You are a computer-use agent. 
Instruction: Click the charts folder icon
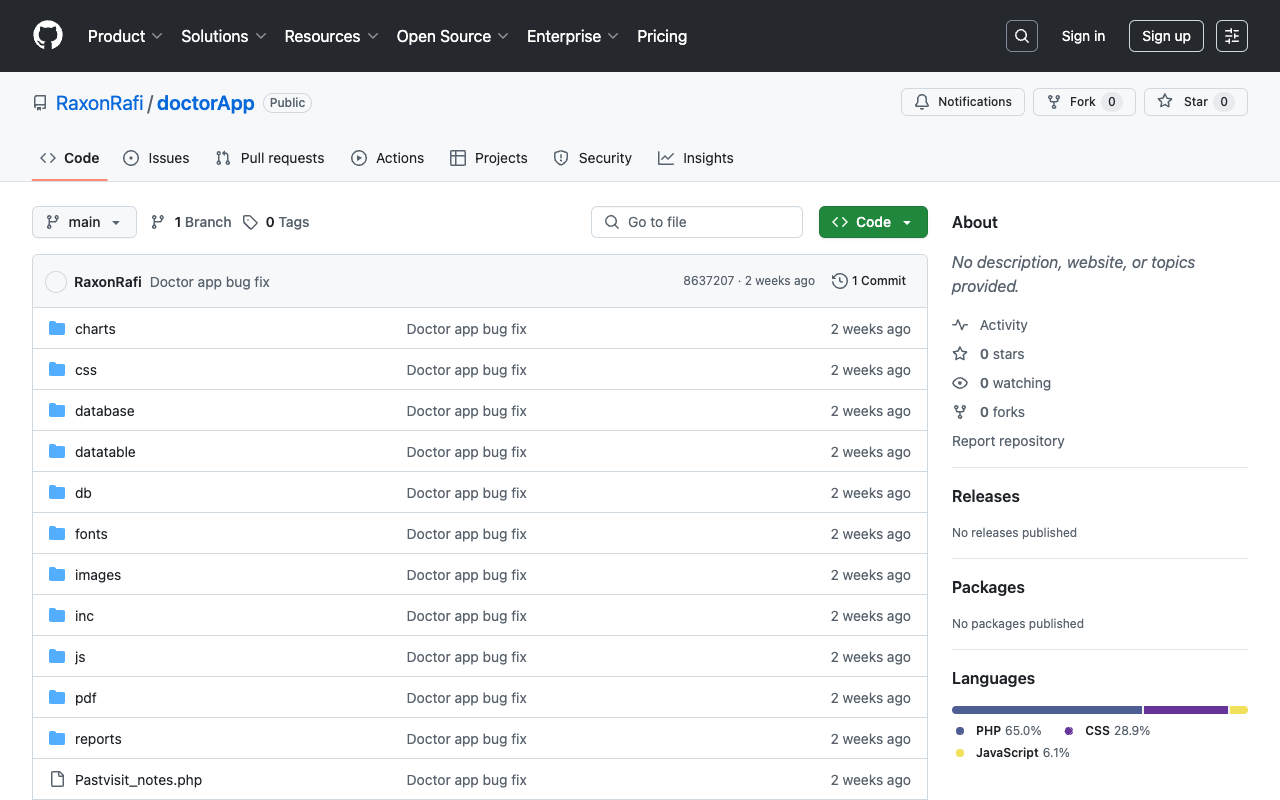pyautogui.click(x=57, y=329)
